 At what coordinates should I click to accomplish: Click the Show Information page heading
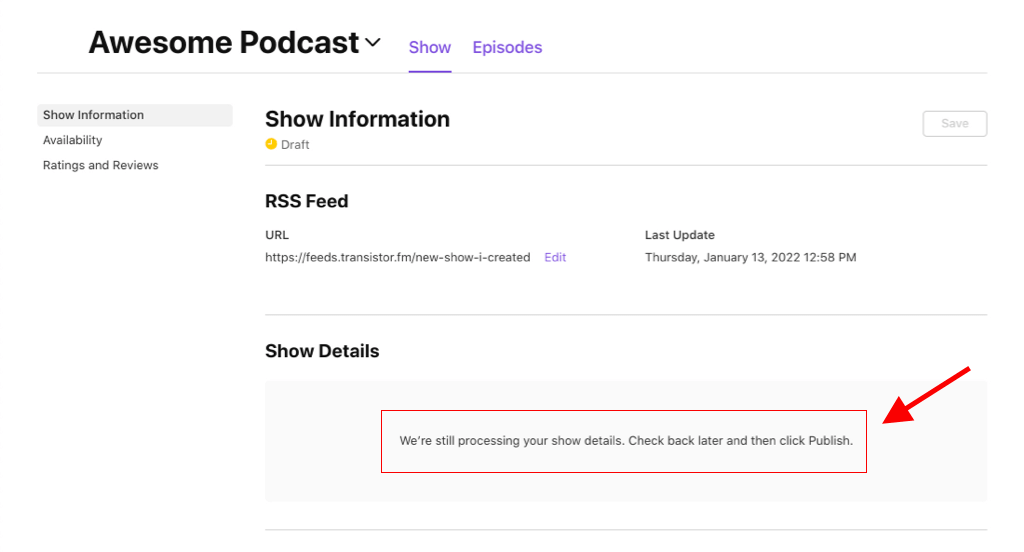coord(357,119)
